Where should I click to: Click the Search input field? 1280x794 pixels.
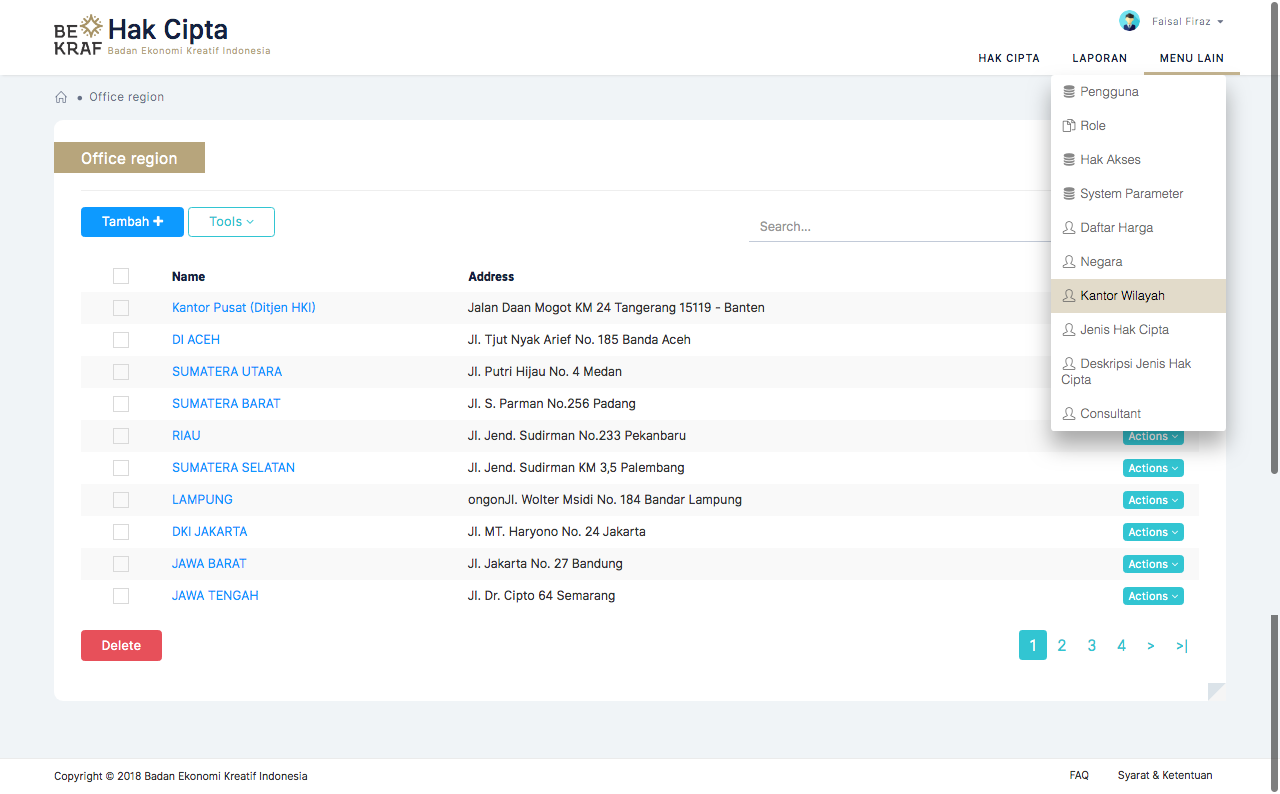click(x=900, y=227)
